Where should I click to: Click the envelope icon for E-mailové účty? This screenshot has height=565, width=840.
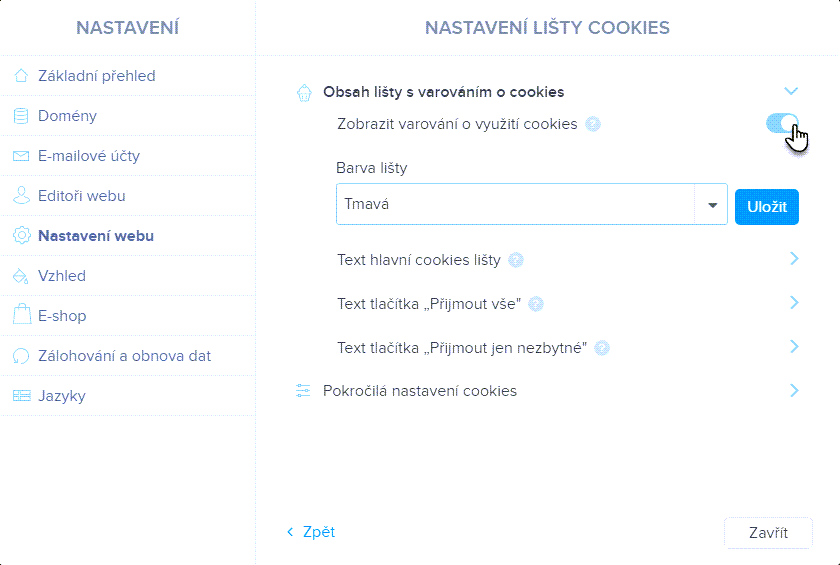tap(21, 156)
